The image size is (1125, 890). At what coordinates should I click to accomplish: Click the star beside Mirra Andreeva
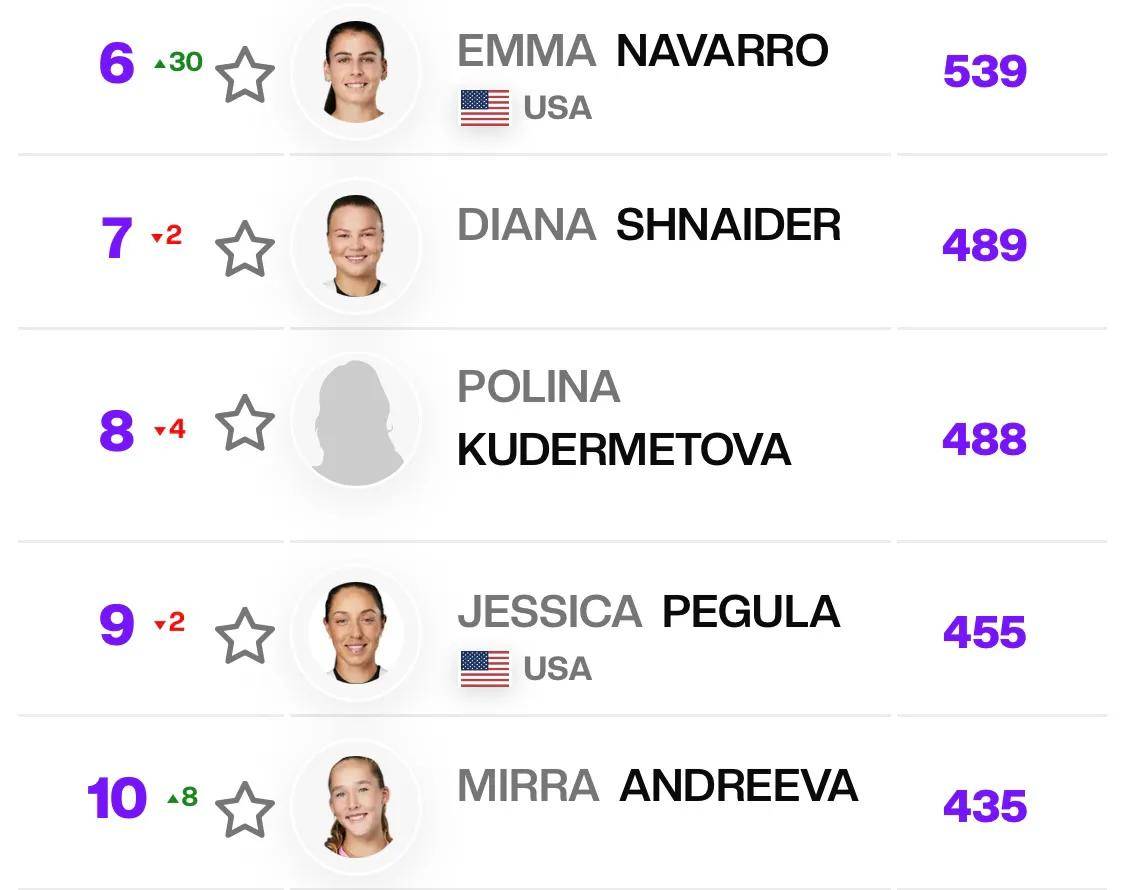click(245, 810)
